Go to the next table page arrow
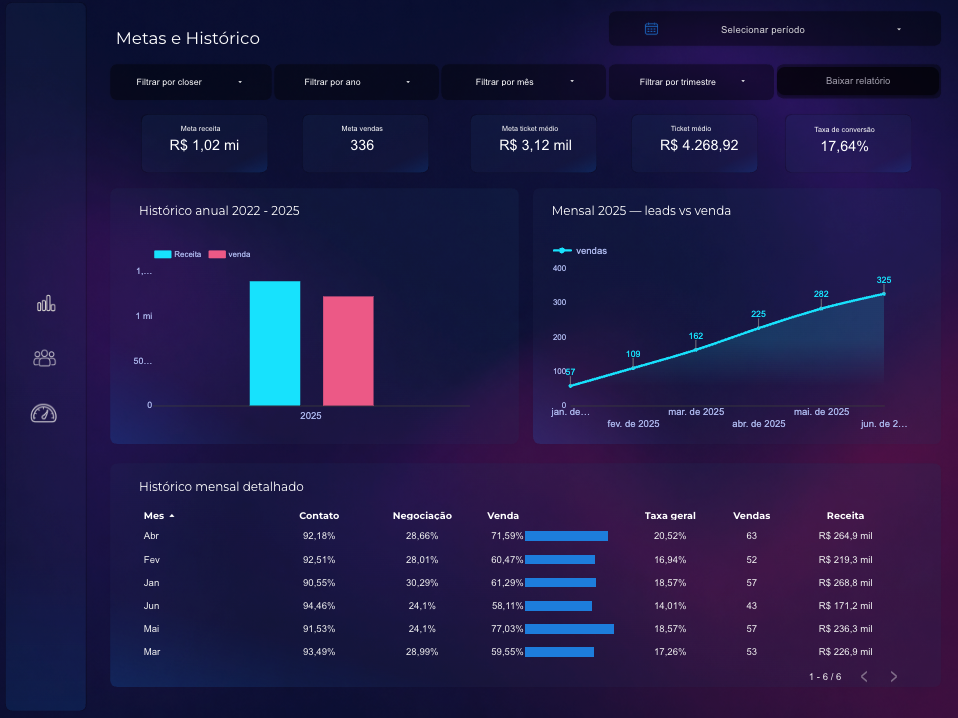This screenshot has width=958, height=718. pos(894,676)
